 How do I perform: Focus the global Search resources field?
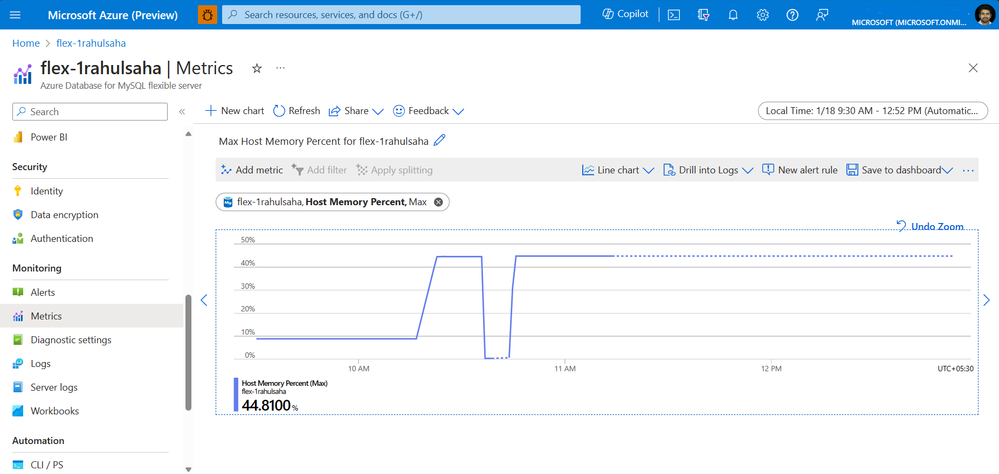click(401, 14)
